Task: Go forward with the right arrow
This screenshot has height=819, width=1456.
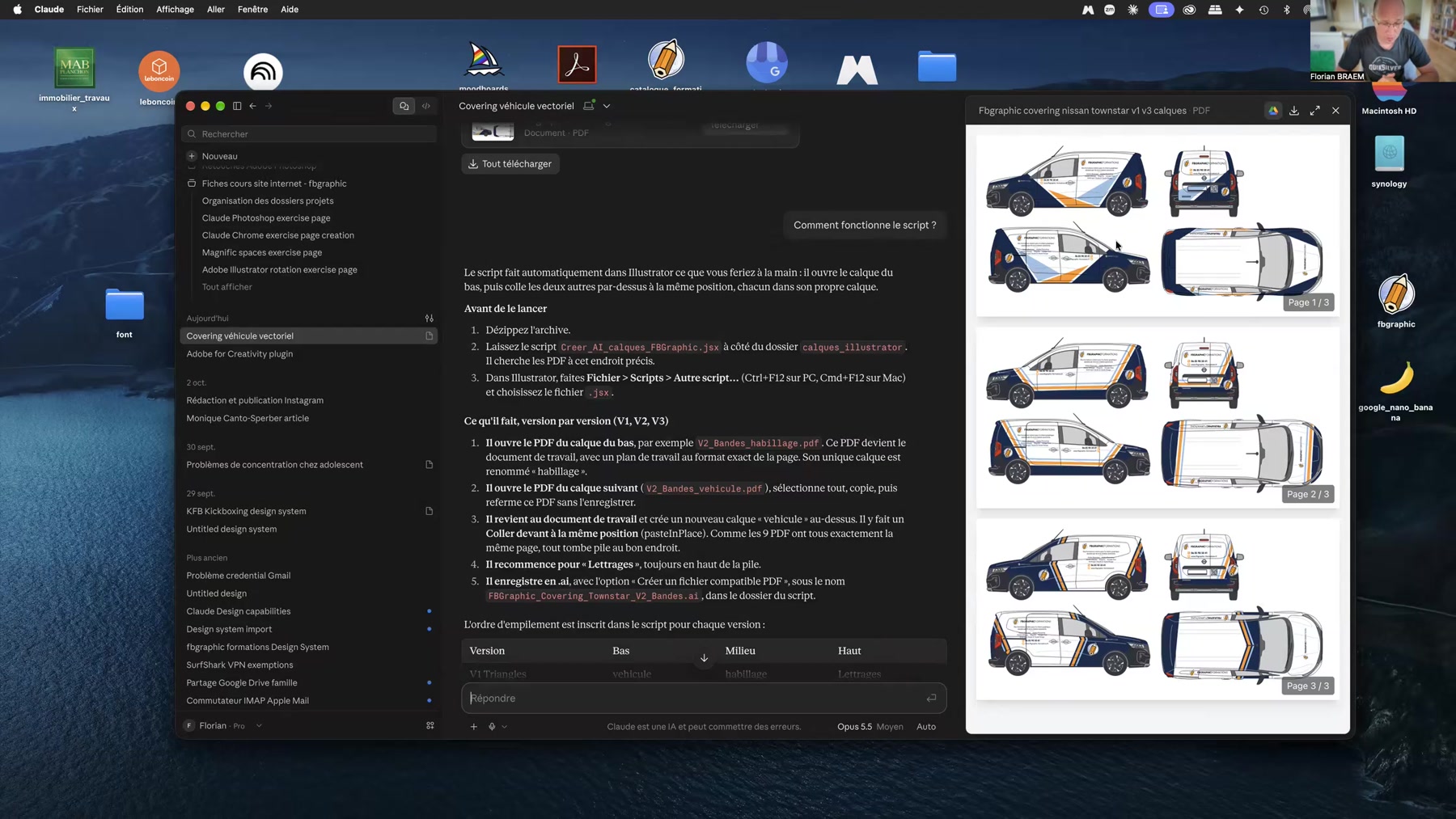Action: (269, 106)
